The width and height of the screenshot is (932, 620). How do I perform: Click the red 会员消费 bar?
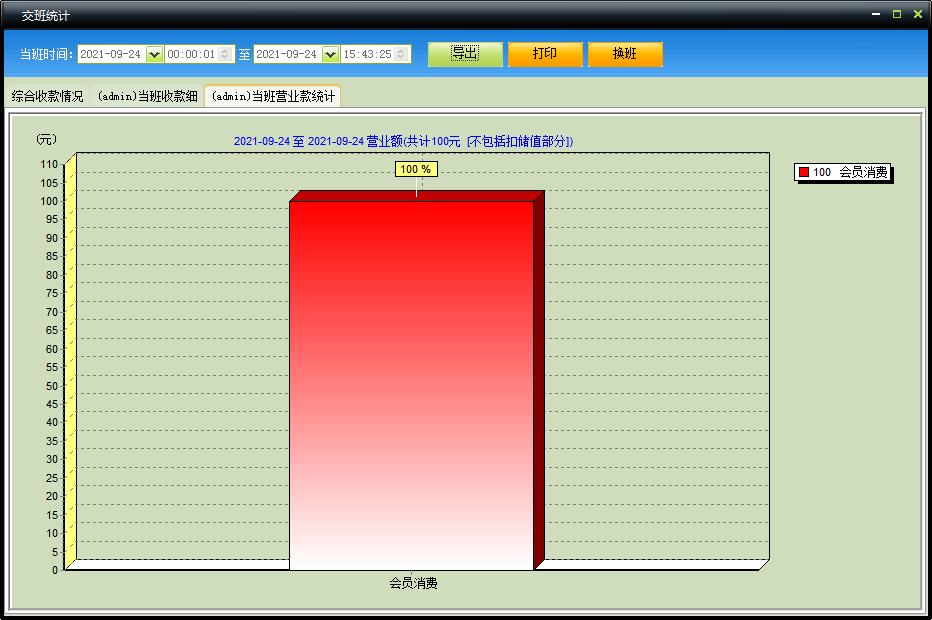pyautogui.click(x=411, y=385)
